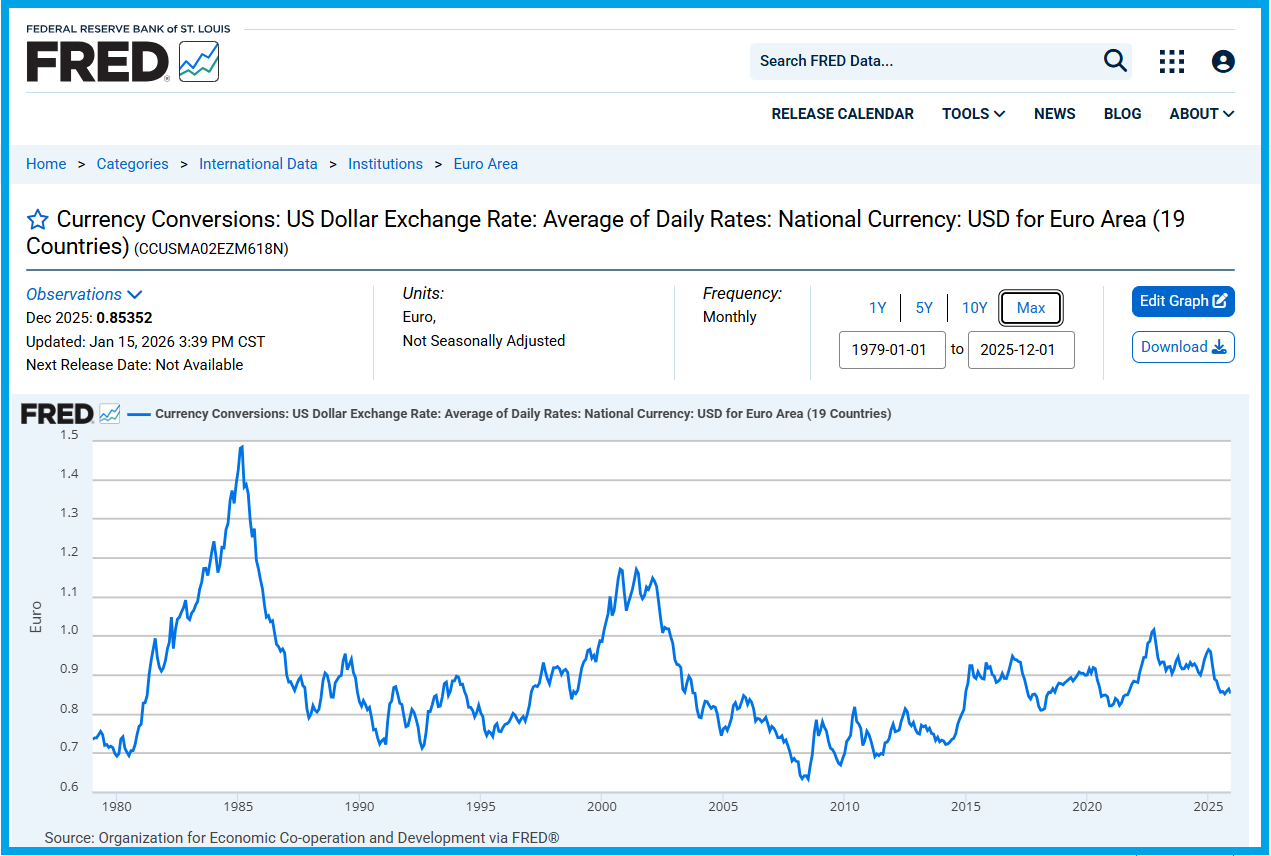The height and width of the screenshot is (856, 1271).
Task: Click the favorite star beside series title
Action: pyautogui.click(x=37, y=220)
